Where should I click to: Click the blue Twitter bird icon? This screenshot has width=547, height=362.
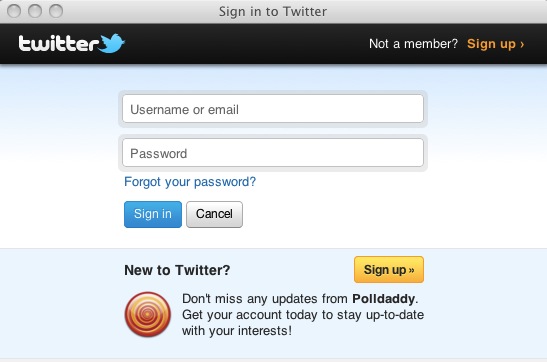(x=111, y=43)
